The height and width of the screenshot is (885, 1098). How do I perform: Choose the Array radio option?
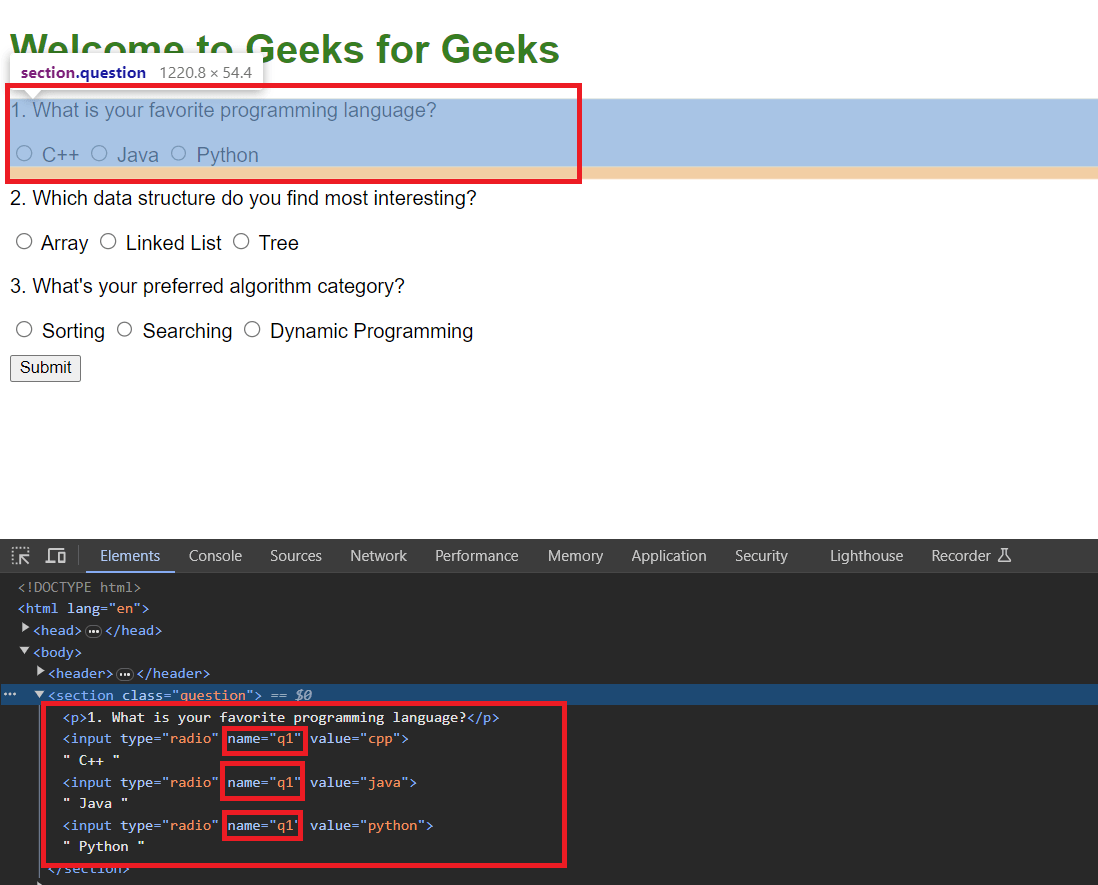click(x=25, y=242)
